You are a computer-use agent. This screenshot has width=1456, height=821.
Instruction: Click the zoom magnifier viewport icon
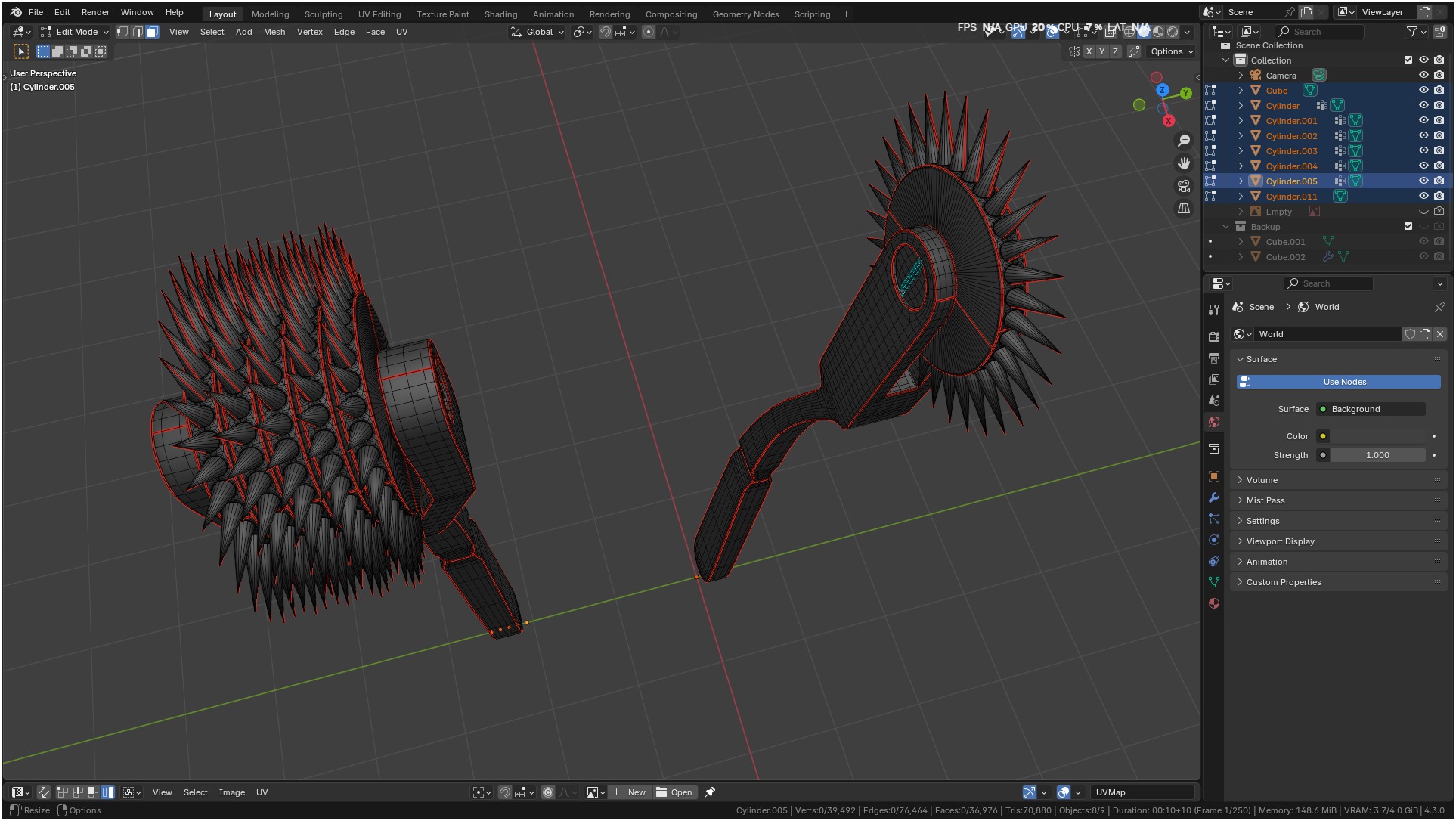pyautogui.click(x=1184, y=141)
